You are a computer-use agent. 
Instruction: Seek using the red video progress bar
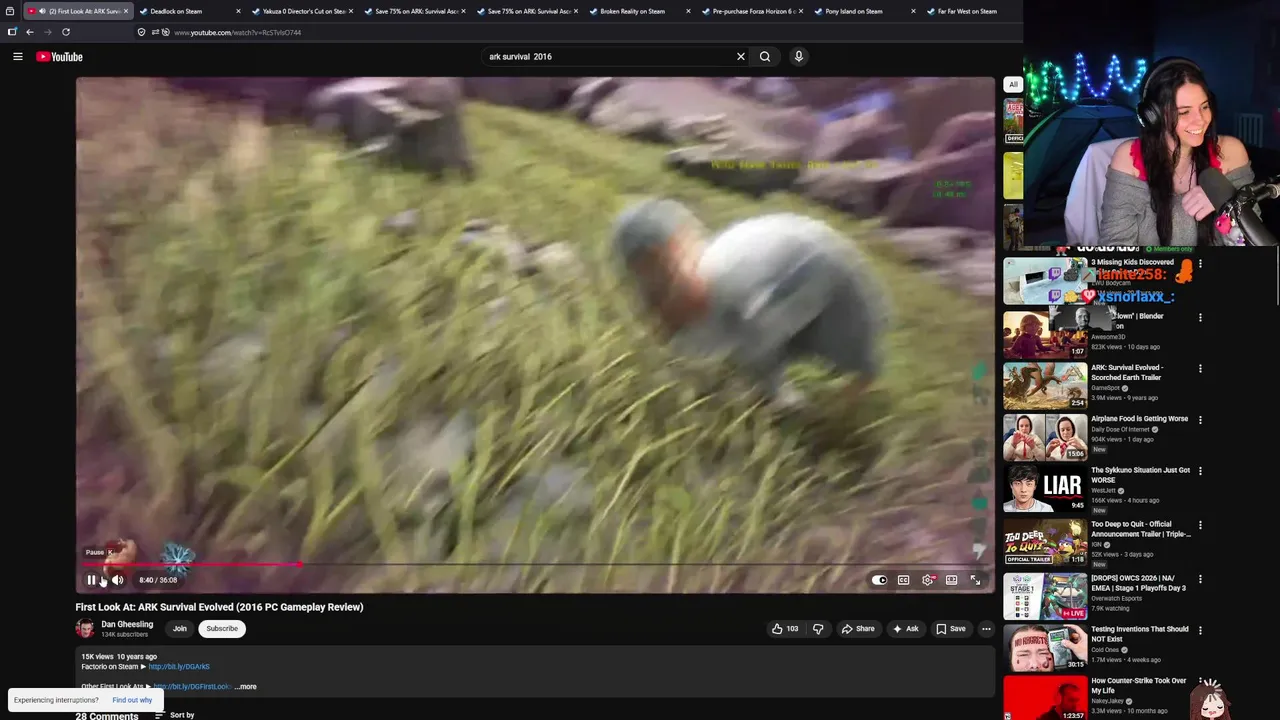coord(536,565)
